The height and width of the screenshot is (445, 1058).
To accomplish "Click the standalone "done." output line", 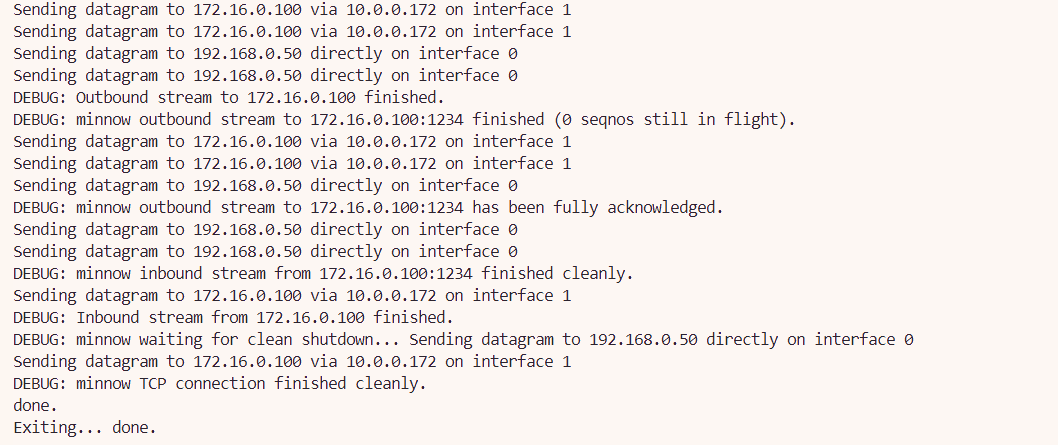I will point(35,406).
